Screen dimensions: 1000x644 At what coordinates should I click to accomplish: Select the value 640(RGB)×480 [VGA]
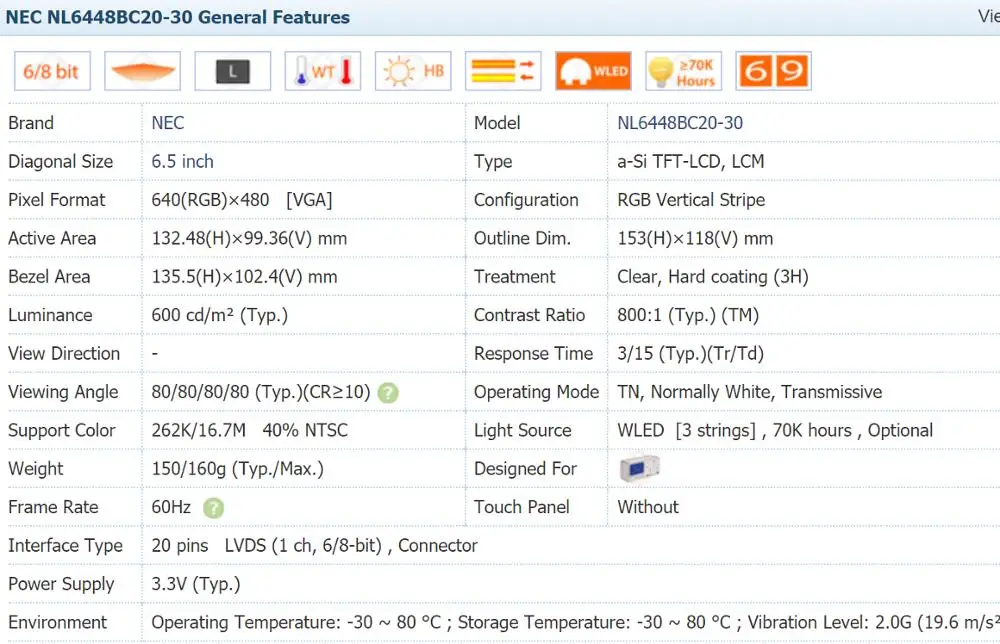click(x=242, y=200)
